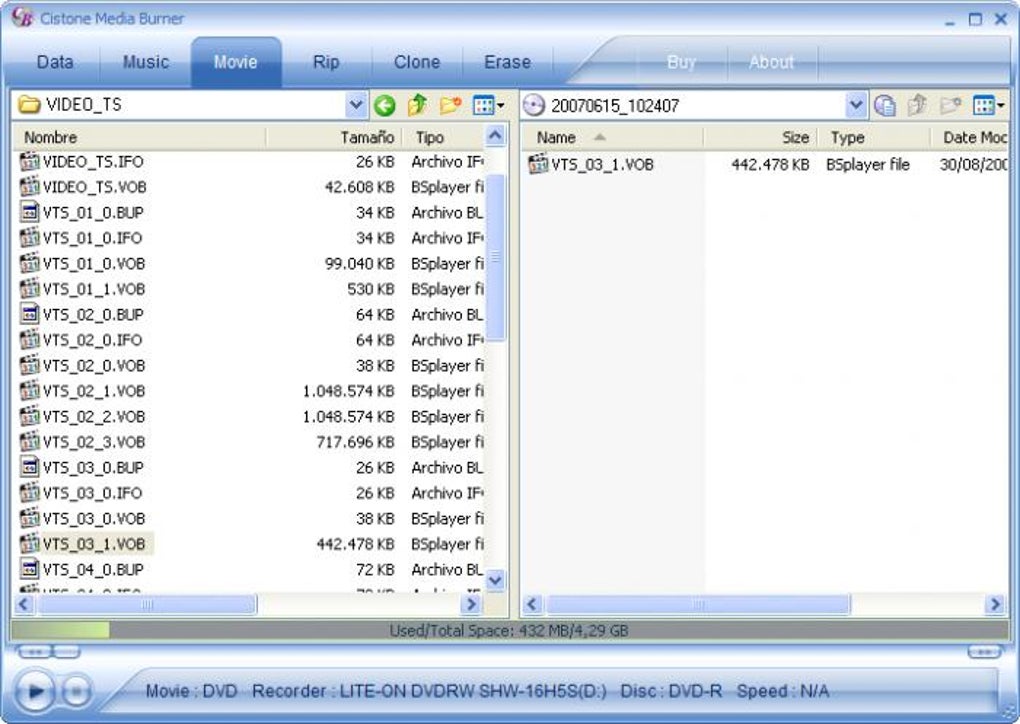Select VTS_01_0.BUP file icon
The height and width of the screenshot is (724, 1020).
click(x=29, y=212)
